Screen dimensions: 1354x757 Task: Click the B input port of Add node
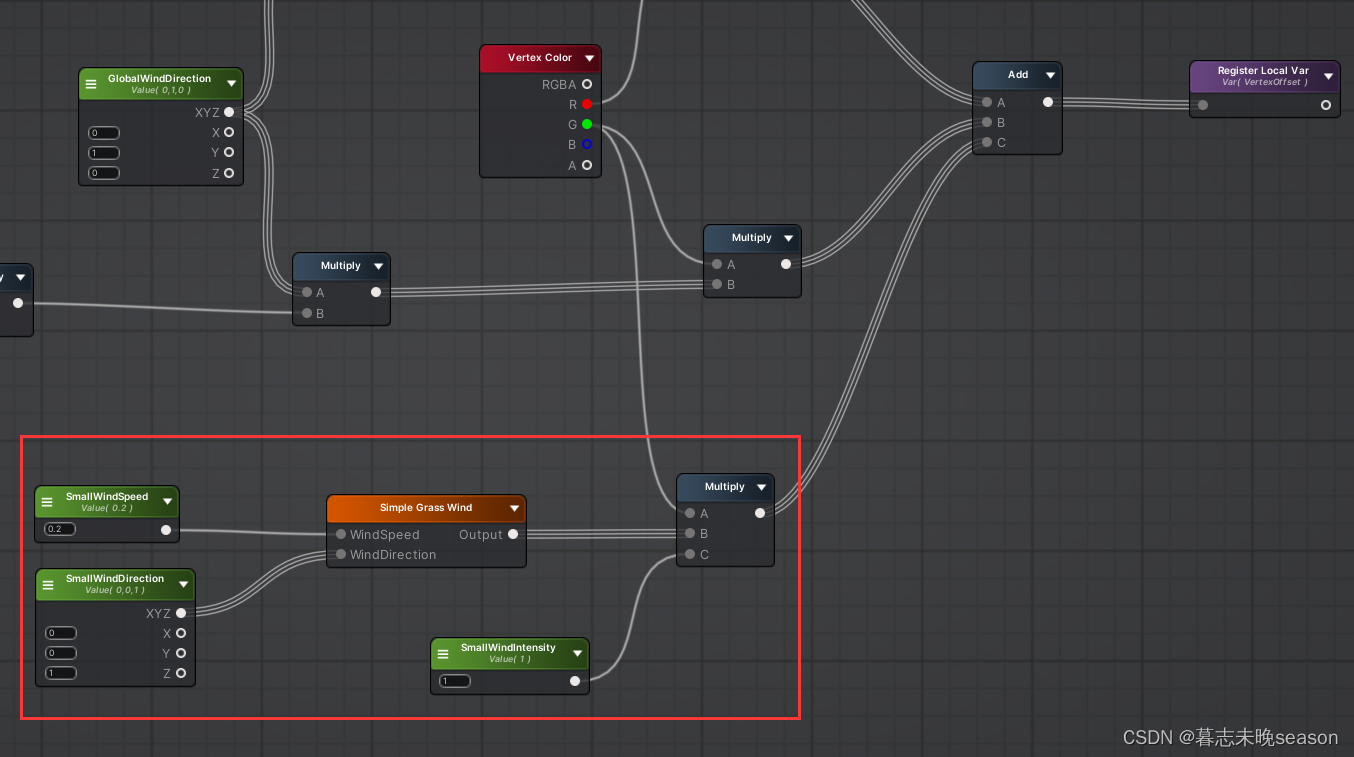tap(987, 122)
